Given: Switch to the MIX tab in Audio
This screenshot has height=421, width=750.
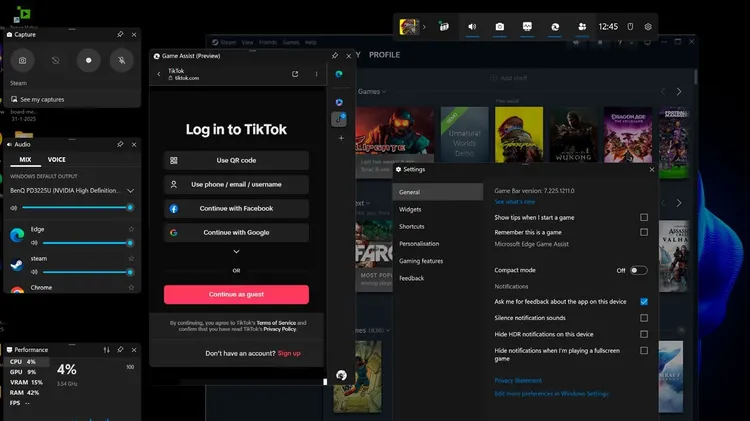Looking at the screenshot, I should pos(25,160).
